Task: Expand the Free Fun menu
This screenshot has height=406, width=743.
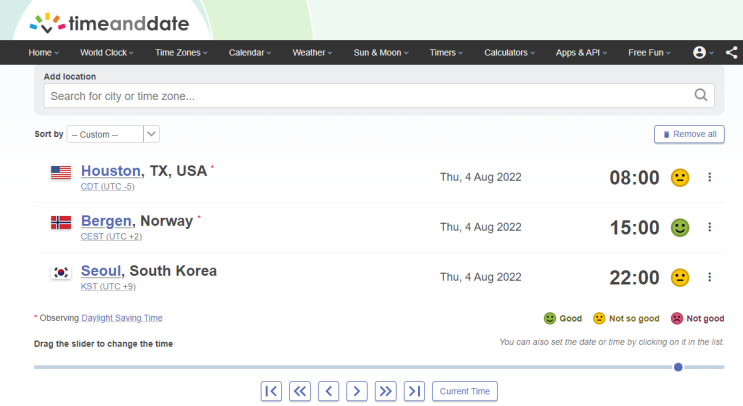Action: [649, 53]
